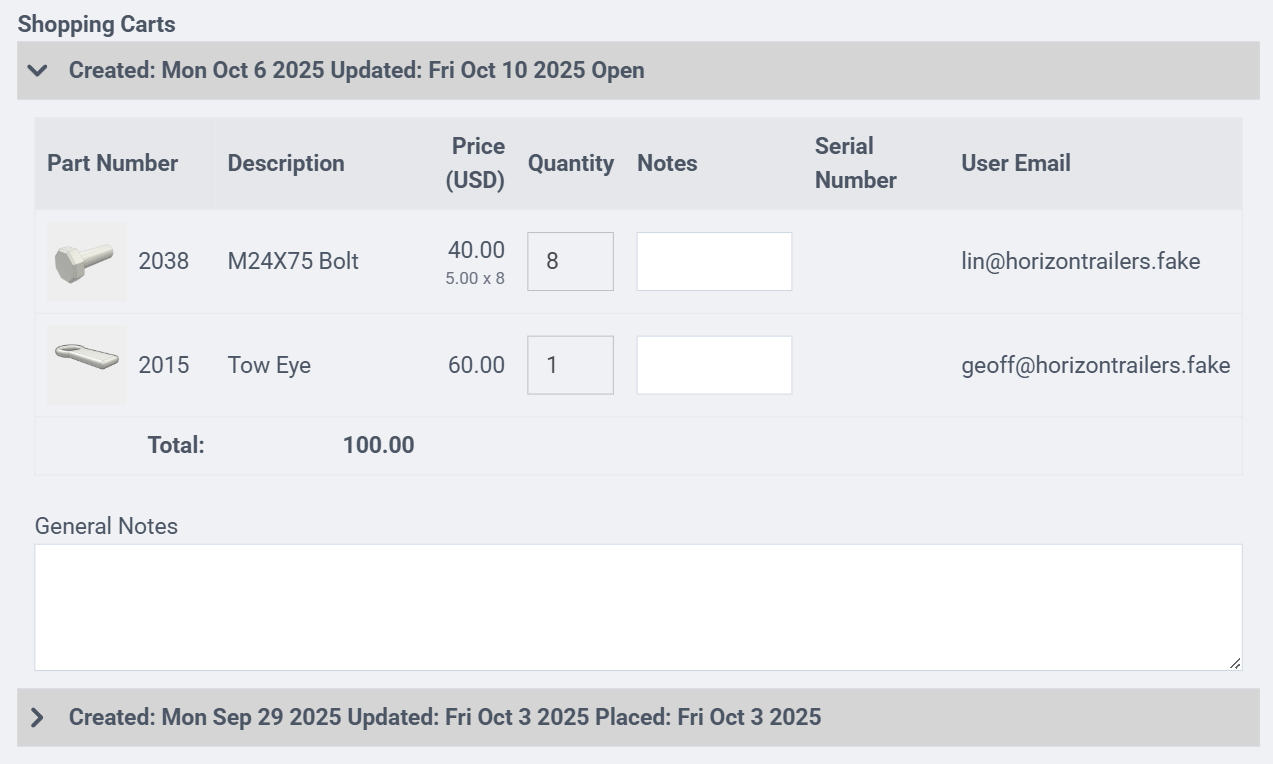The image size is (1273, 764).
Task: Click the Quantity column header
Action: [570, 163]
